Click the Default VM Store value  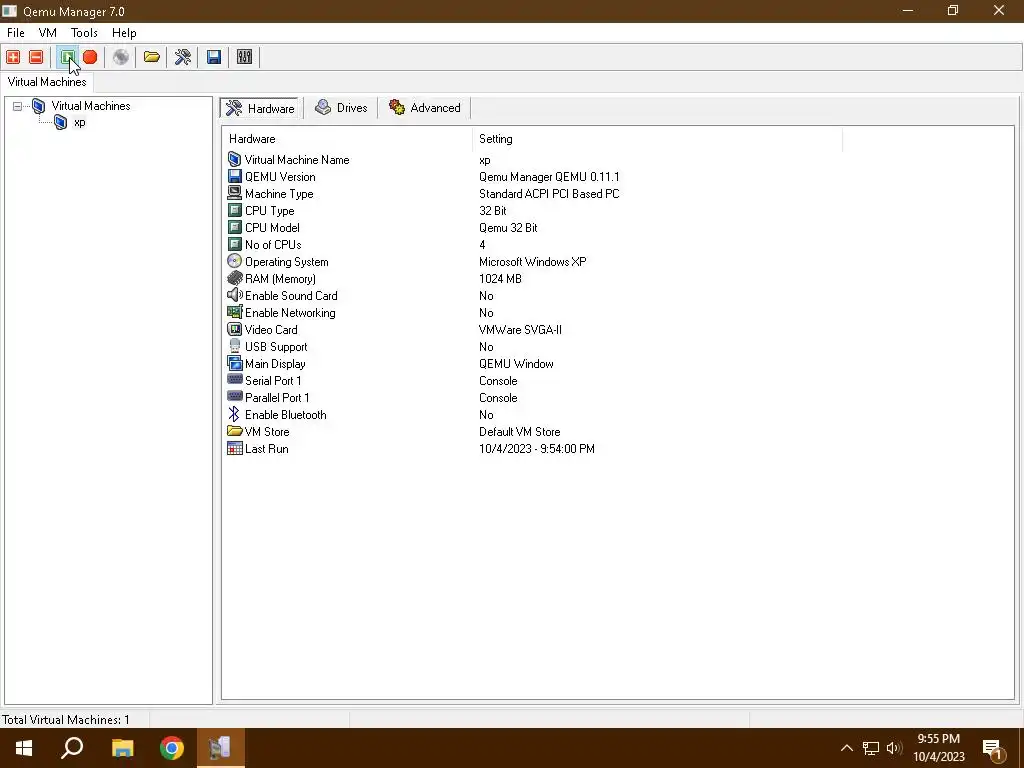520,432
